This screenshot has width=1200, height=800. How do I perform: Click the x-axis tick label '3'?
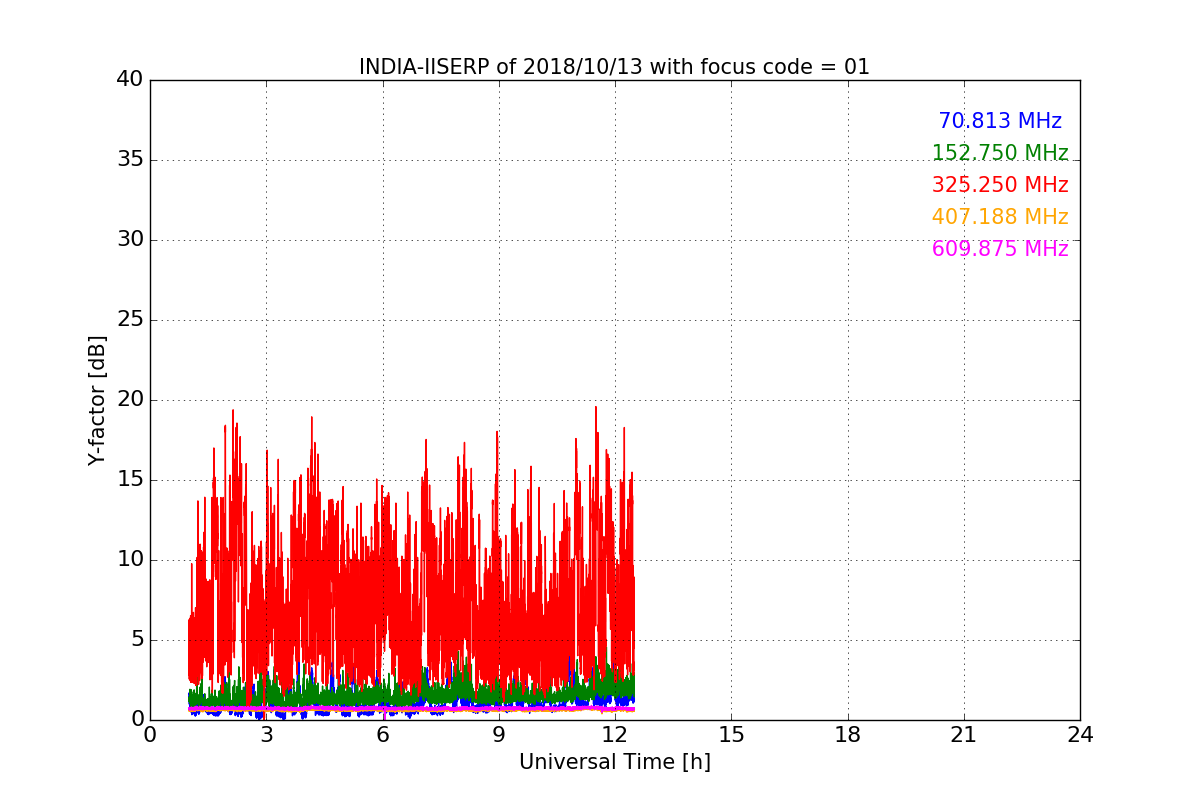click(x=267, y=735)
